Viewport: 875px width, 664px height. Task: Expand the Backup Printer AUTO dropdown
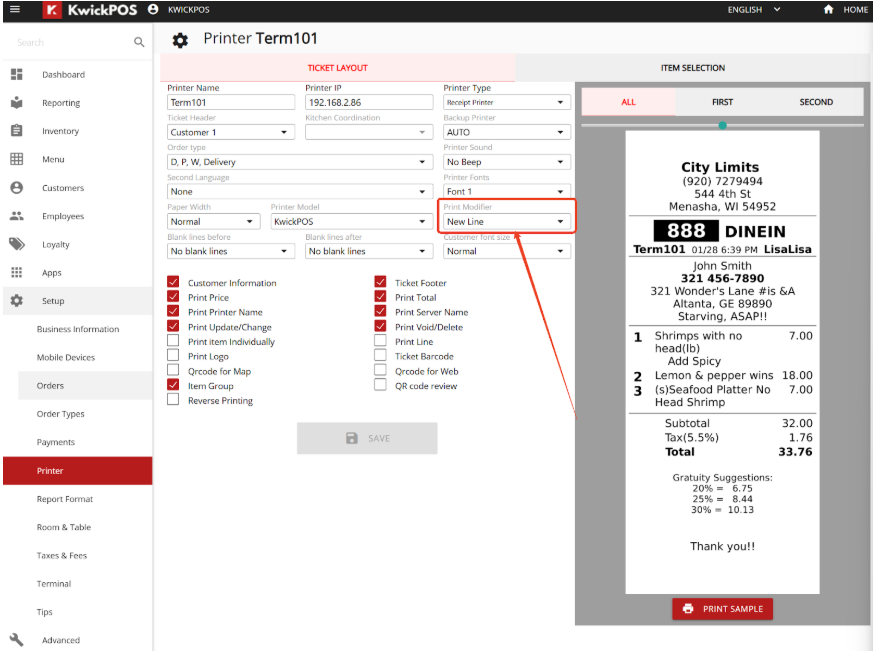click(507, 132)
